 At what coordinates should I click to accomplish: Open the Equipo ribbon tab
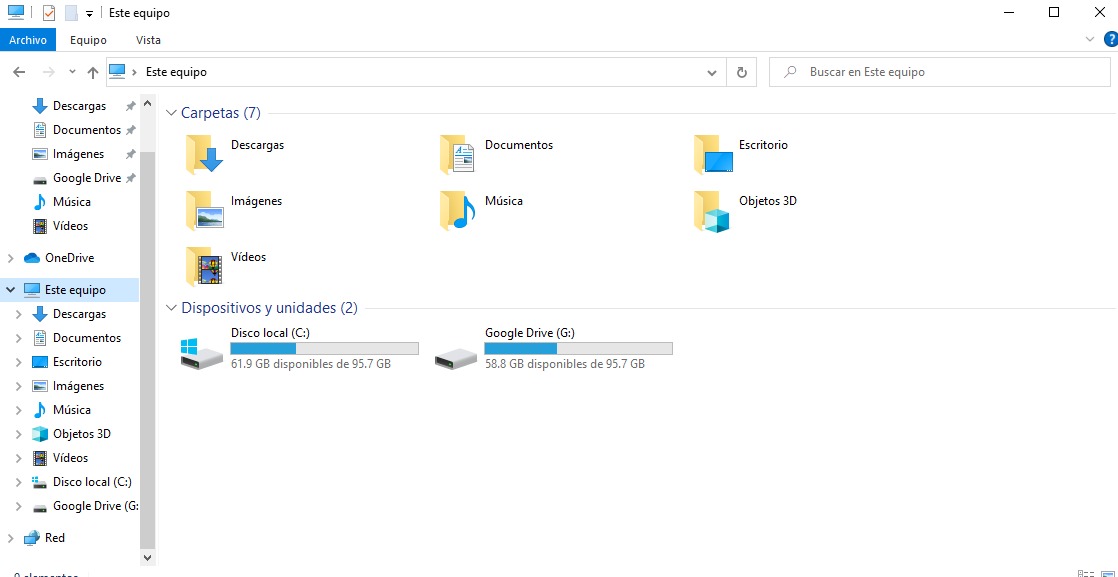tap(88, 40)
